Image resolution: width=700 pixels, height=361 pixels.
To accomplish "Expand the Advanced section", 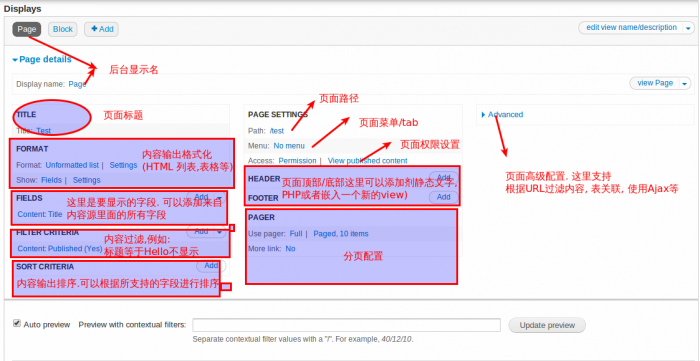I will (x=502, y=115).
